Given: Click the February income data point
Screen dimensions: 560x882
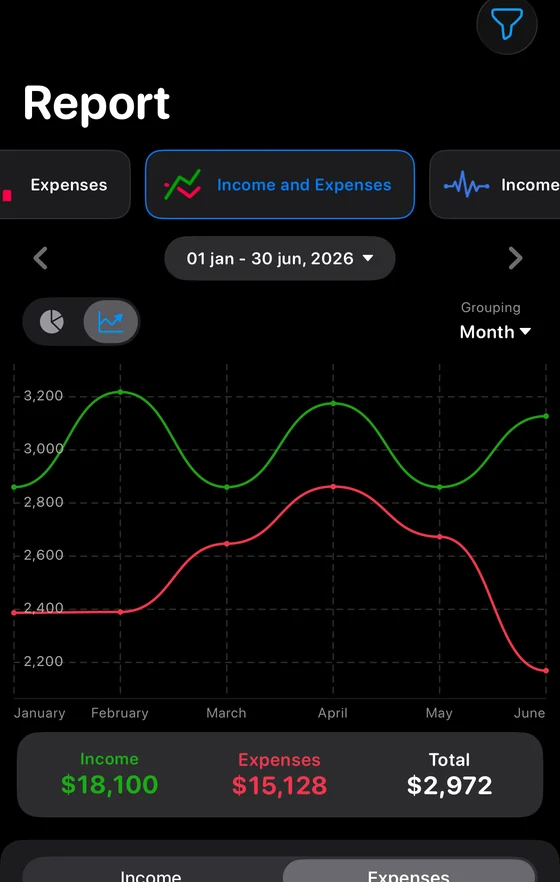Looking at the screenshot, I should pyautogui.click(x=120, y=392).
